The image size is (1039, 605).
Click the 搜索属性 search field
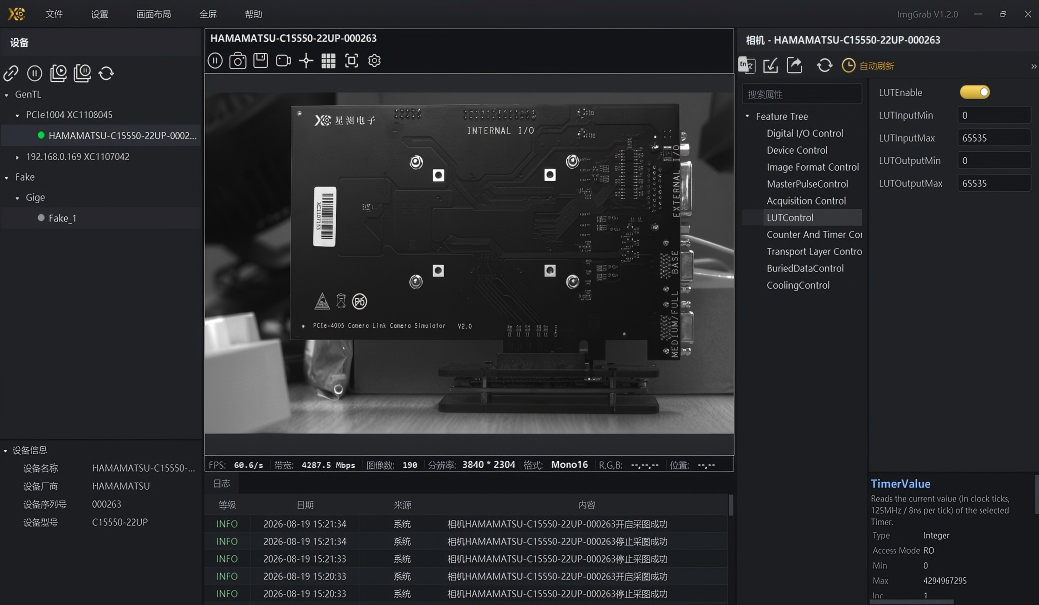tap(802, 94)
